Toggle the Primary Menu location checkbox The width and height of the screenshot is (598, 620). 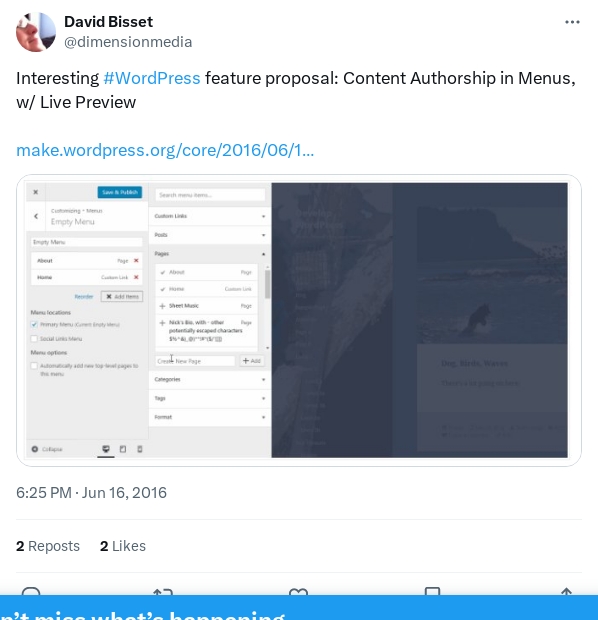pyautogui.click(x=34, y=324)
